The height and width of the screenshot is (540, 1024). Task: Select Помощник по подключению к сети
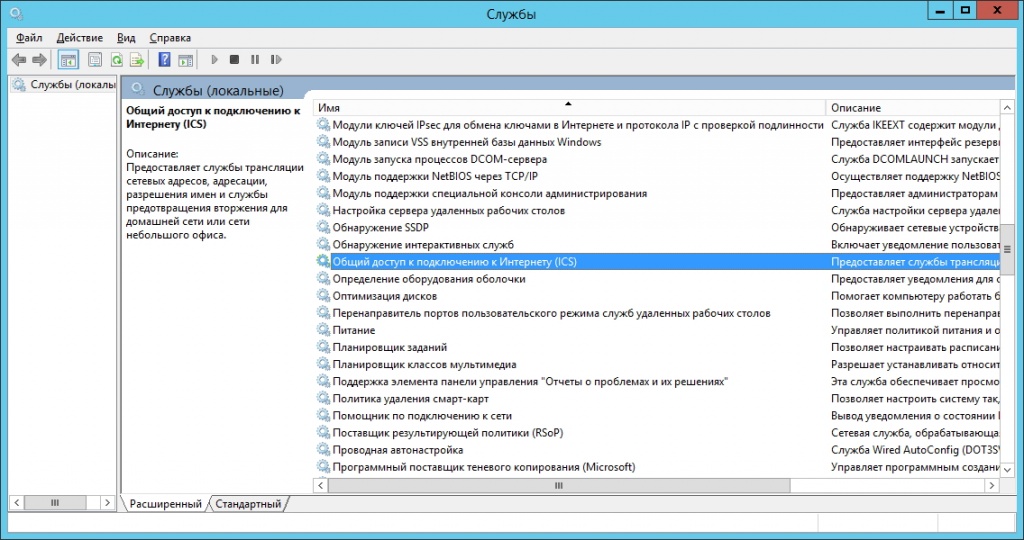pos(422,415)
